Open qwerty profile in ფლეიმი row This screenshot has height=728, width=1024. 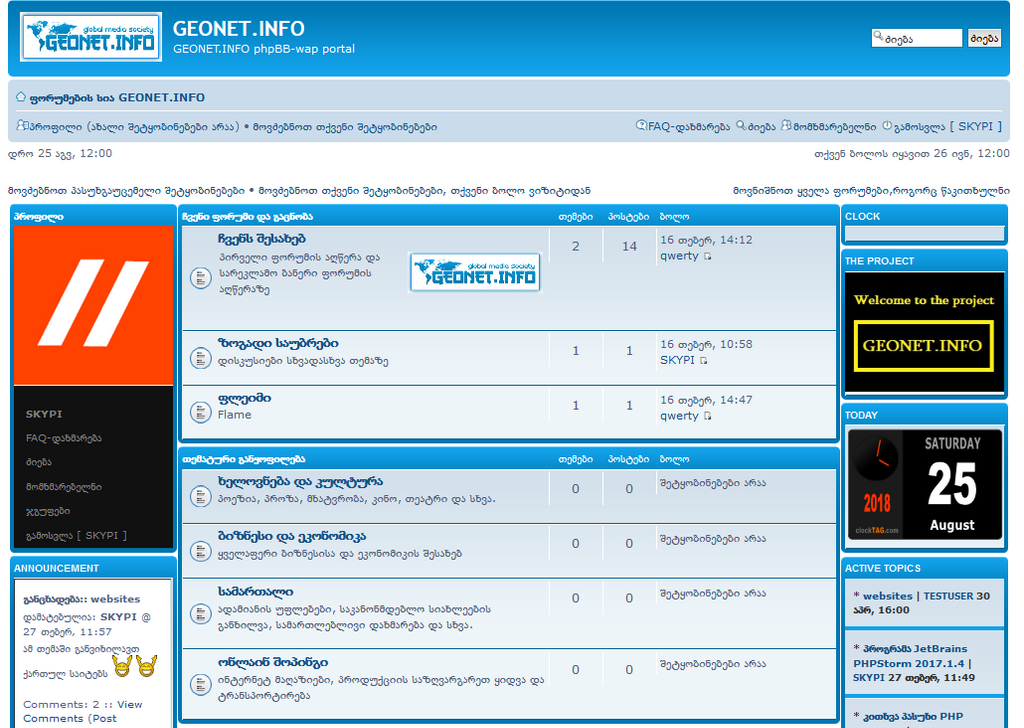click(x=679, y=415)
